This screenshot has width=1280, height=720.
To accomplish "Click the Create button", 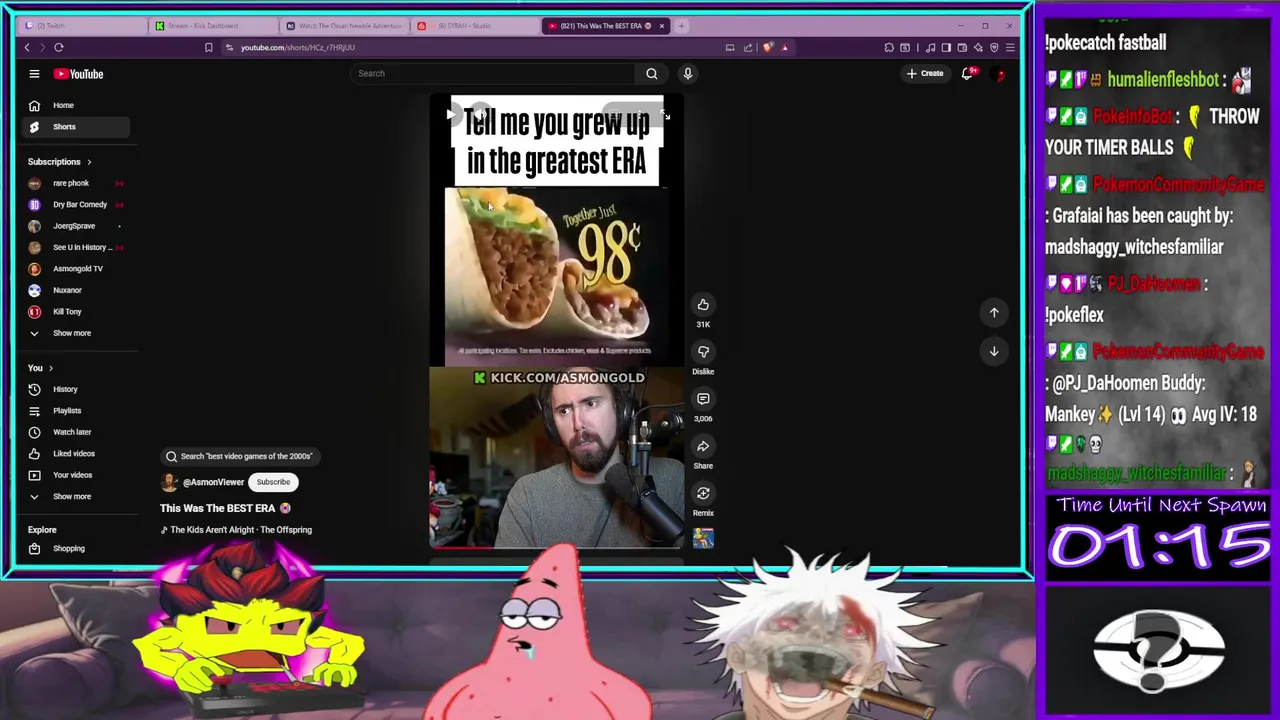I will (x=925, y=73).
